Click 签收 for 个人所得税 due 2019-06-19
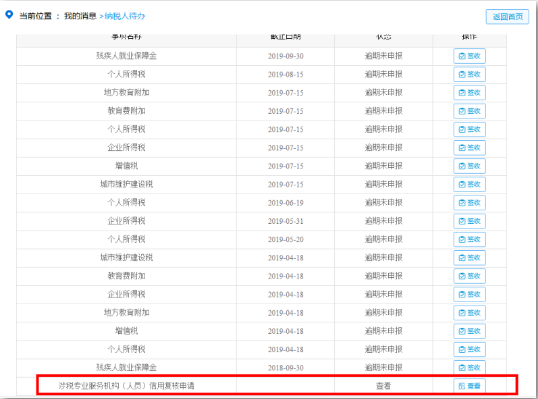The image size is (538, 399). 469,203
